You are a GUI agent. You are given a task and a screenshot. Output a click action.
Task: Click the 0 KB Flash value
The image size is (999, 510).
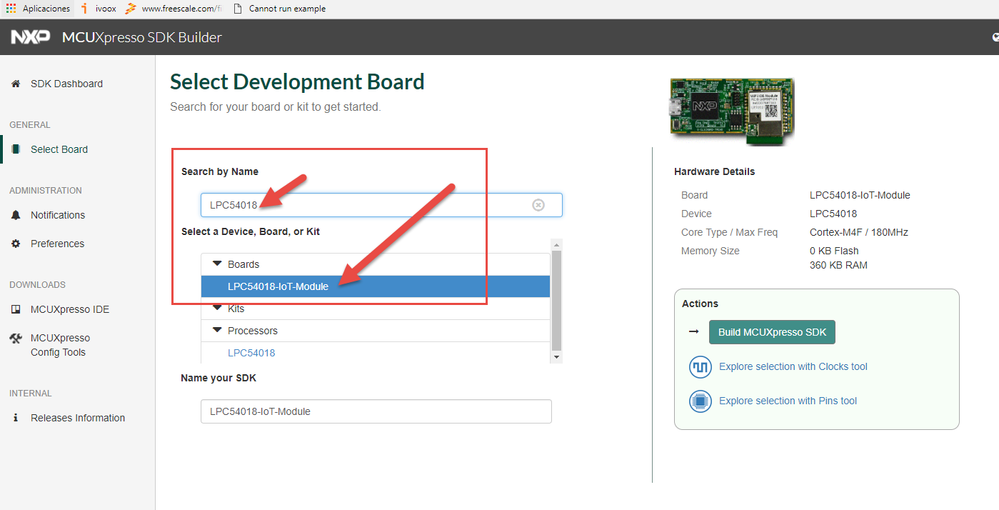click(x=833, y=251)
